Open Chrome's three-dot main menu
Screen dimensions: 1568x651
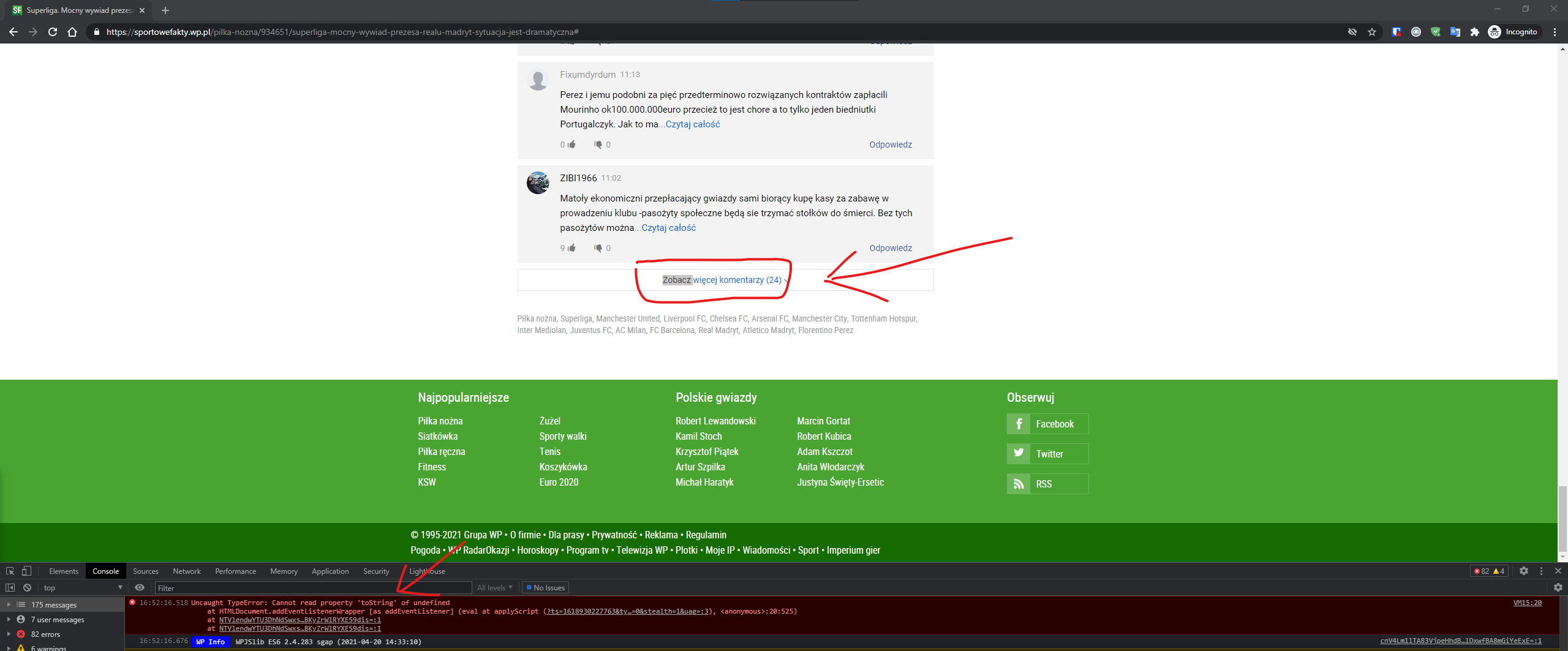(1555, 32)
